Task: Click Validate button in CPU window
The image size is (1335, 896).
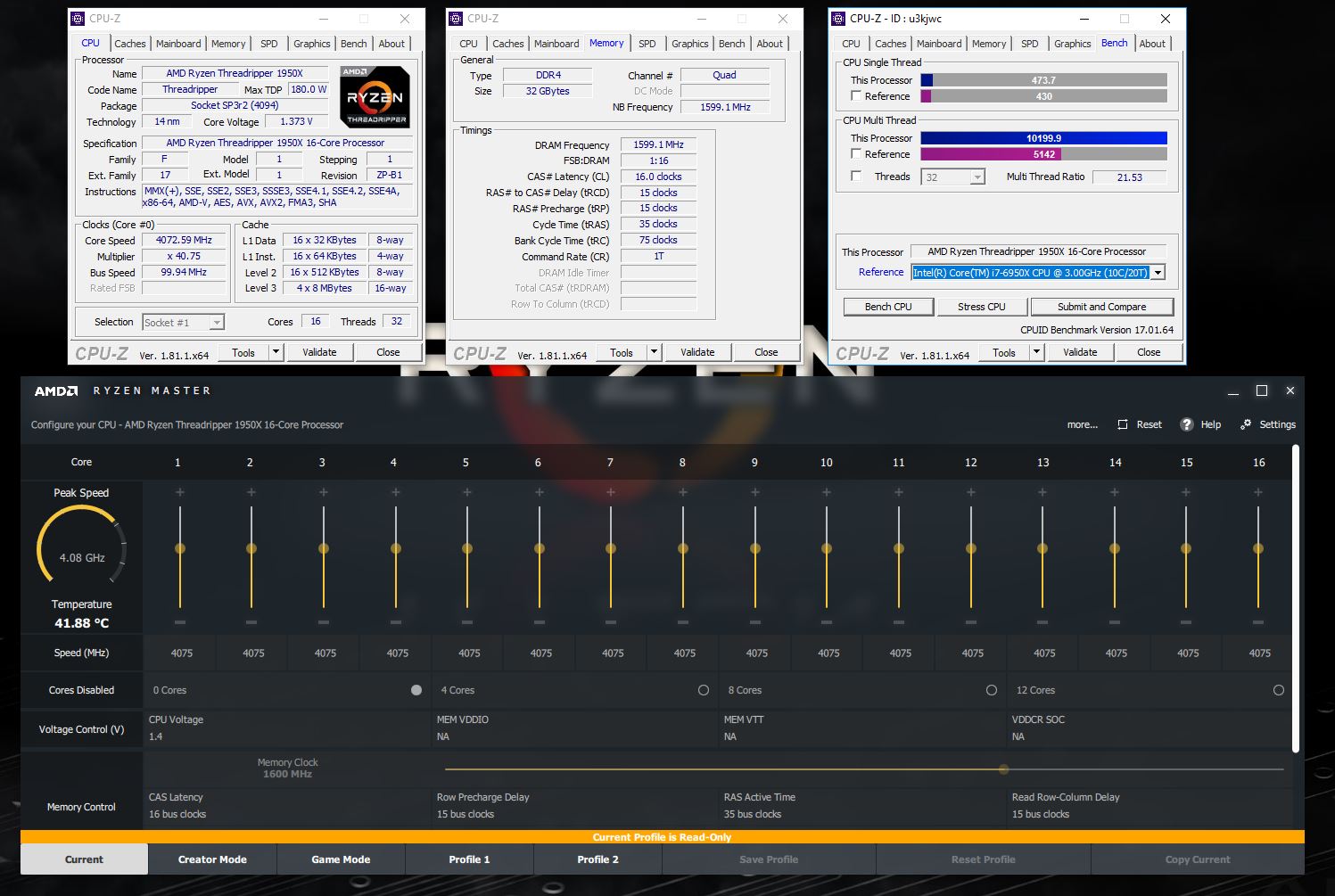Action: point(319,352)
